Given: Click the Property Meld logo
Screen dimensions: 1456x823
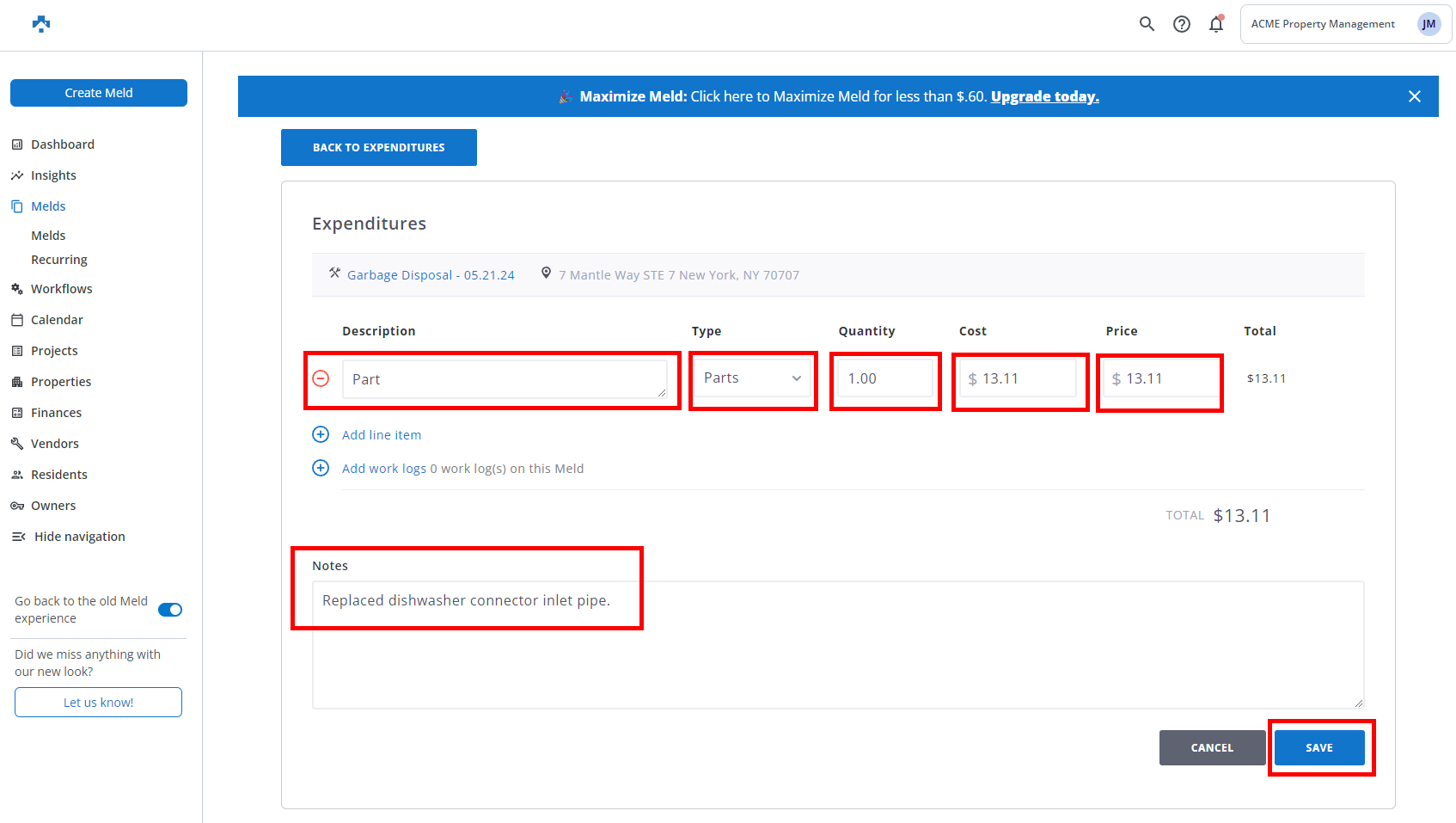Looking at the screenshot, I should (x=41, y=24).
